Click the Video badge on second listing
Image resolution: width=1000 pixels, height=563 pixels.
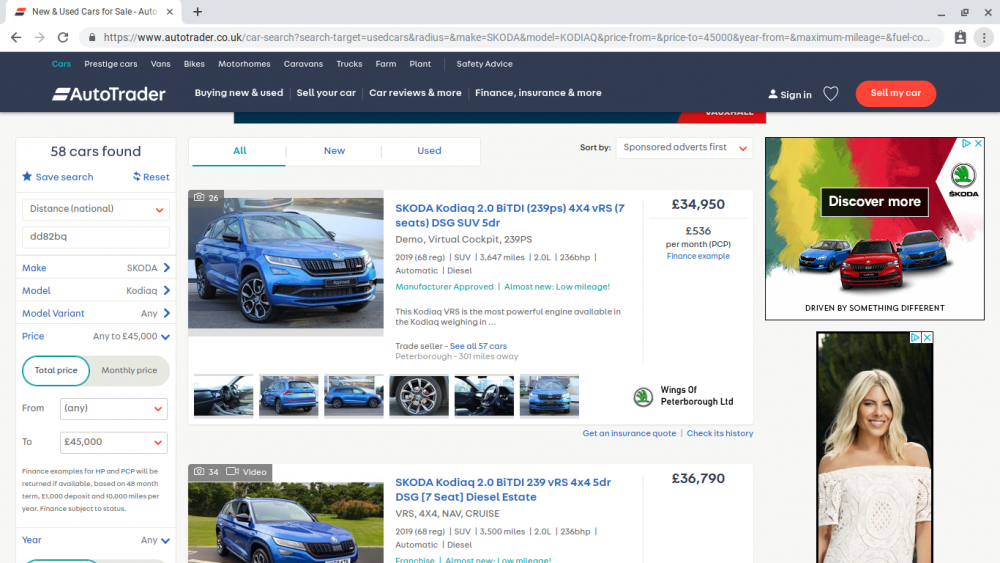pyautogui.click(x=247, y=472)
